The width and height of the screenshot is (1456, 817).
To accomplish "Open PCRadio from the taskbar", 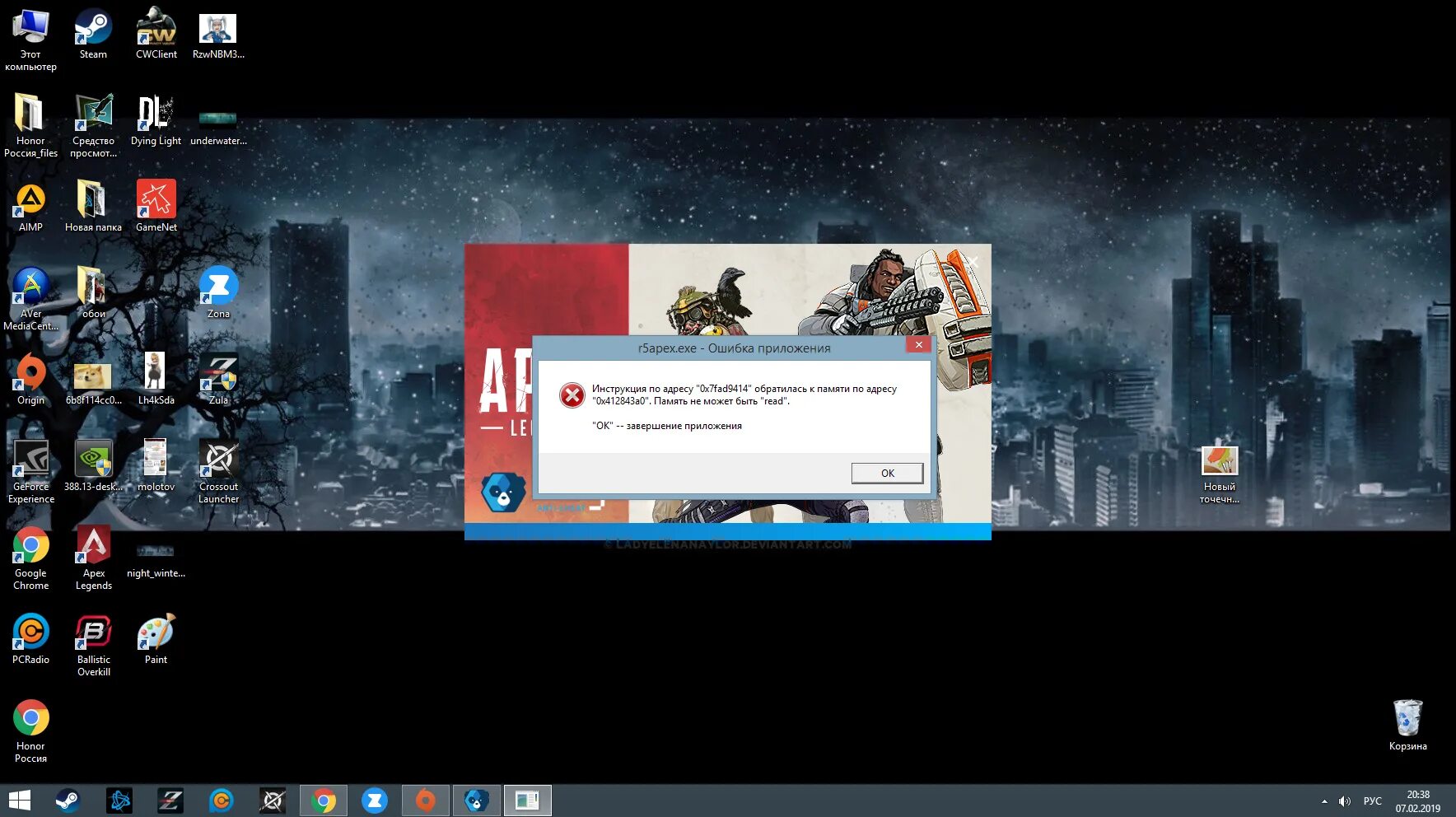I will [x=222, y=800].
